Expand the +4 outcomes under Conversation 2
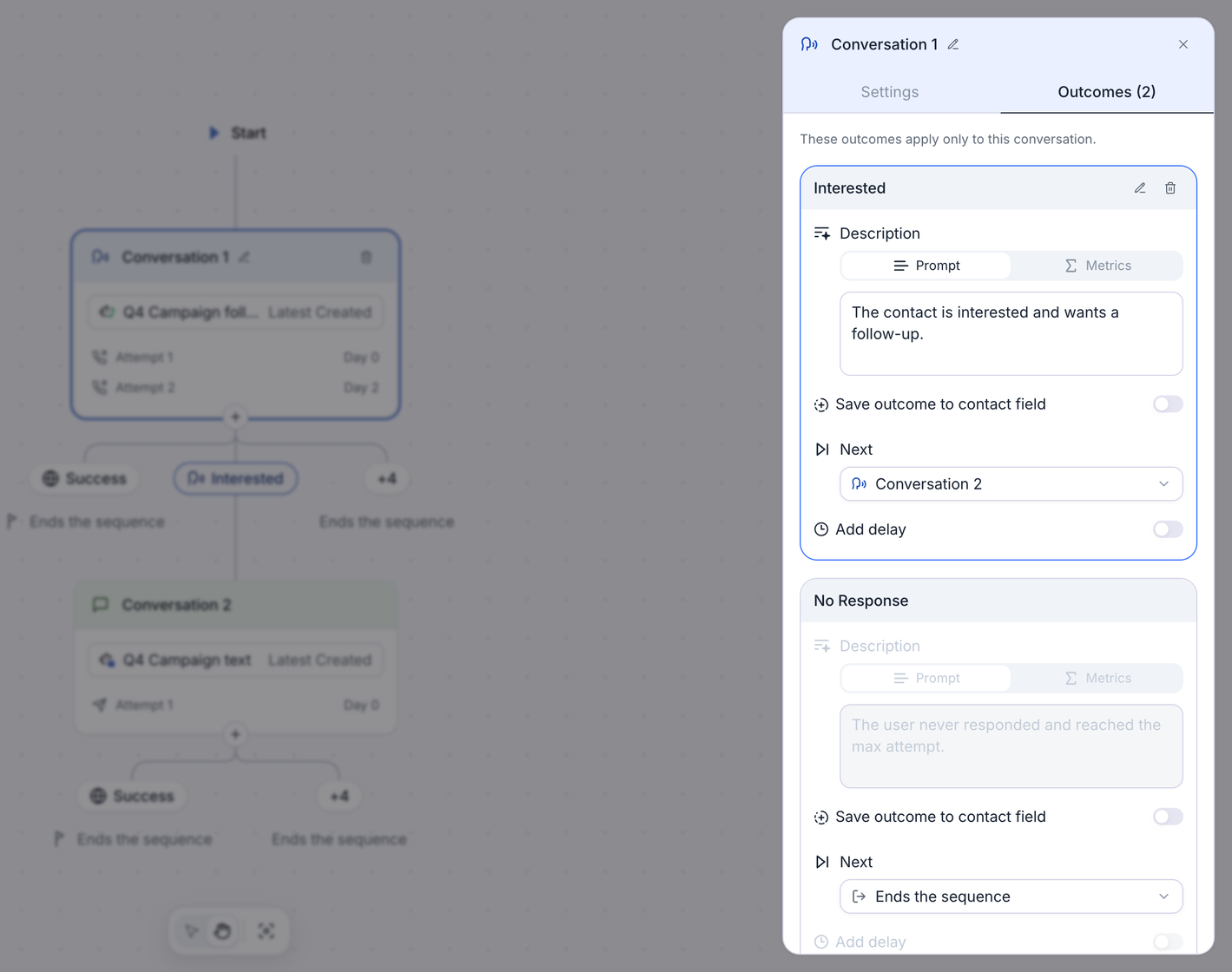Screen dimensions: 1232x972 339,796
